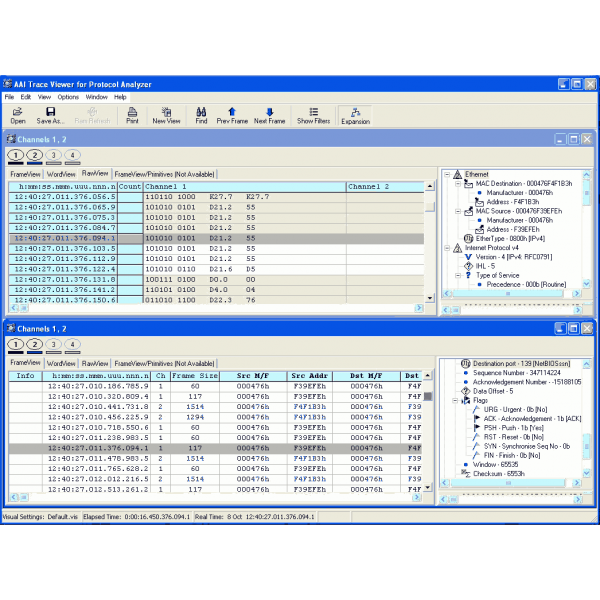Screen dimensions: 600x600
Task: Open the View menu in the menu bar
Action: 44,97
